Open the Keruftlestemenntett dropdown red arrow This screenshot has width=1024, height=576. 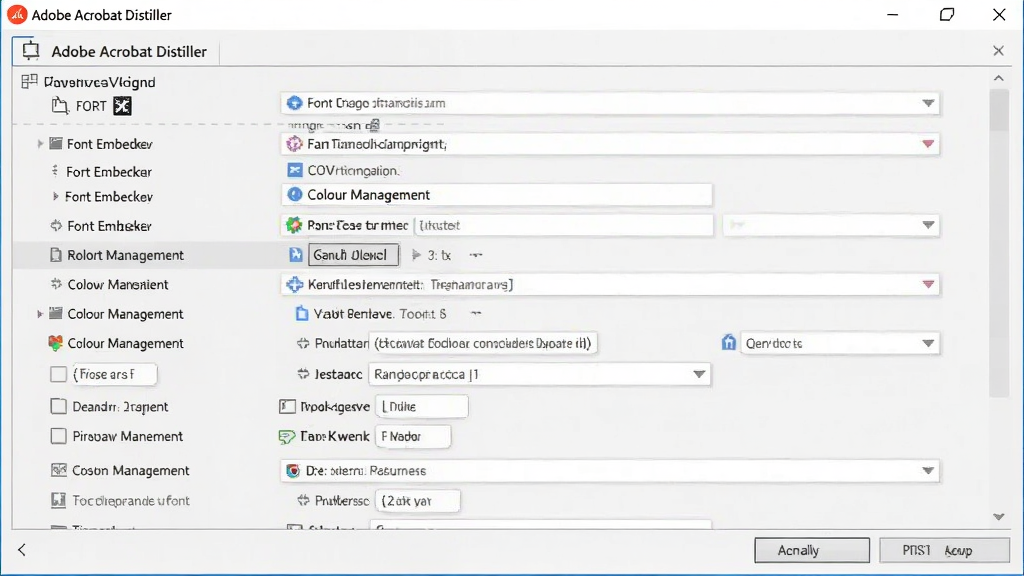pyautogui.click(x=927, y=284)
